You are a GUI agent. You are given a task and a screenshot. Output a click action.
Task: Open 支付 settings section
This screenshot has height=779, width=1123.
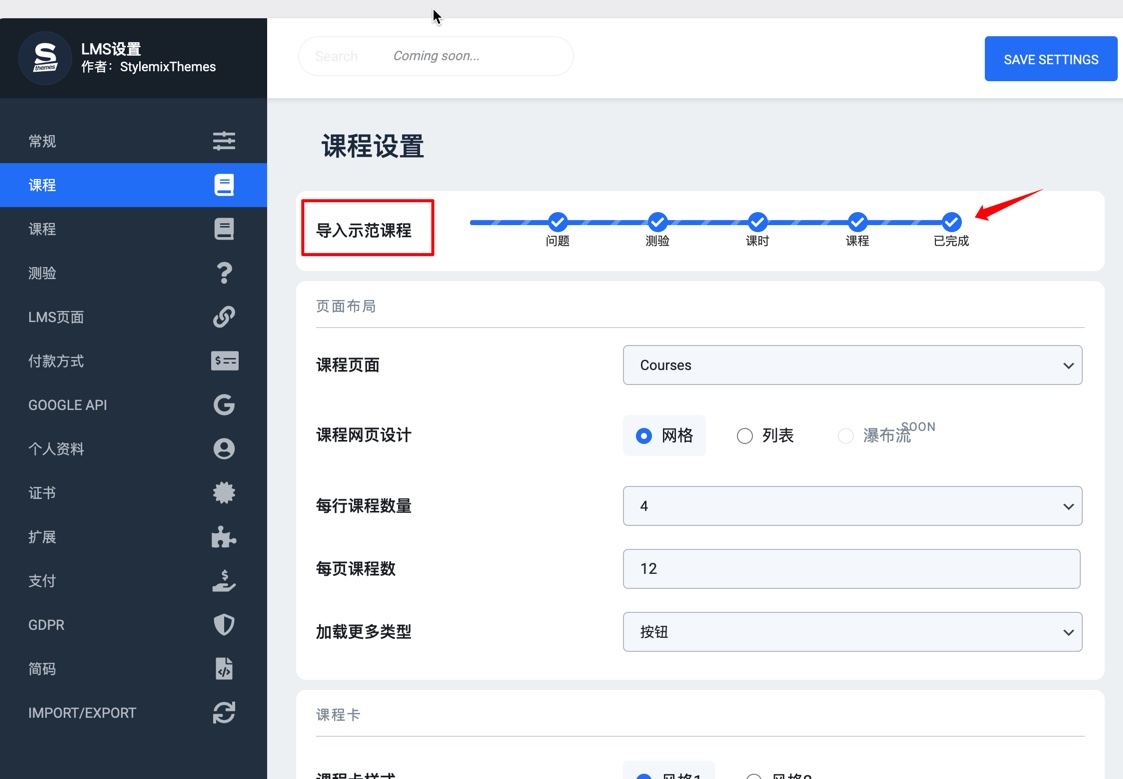click(133, 581)
